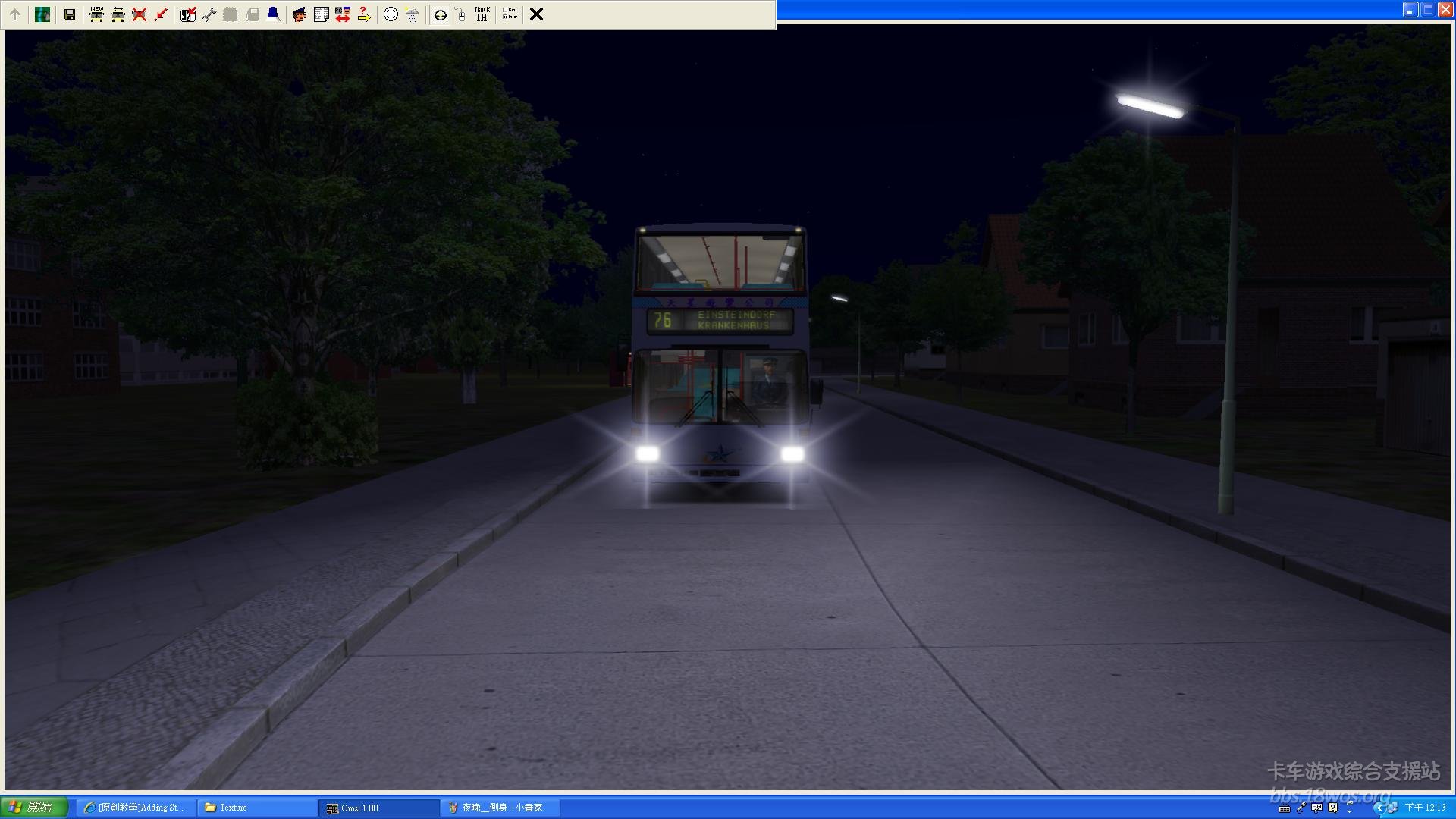This screenshot has width=1456, height=819.
Task: Click the save floppy disk icon
Action: tap(69, 14)
